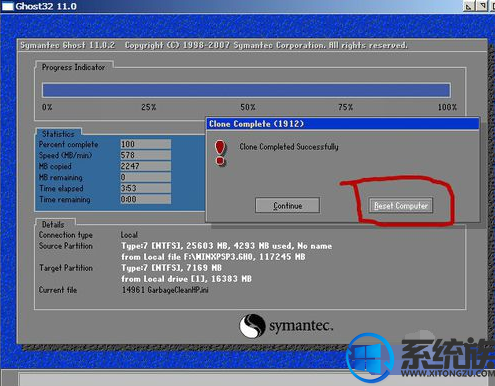This screenshot has height=386, width=495.
Task: Click the Target Partition 7169 MB line
Action: pyautogui.click(x=171, y=268)
